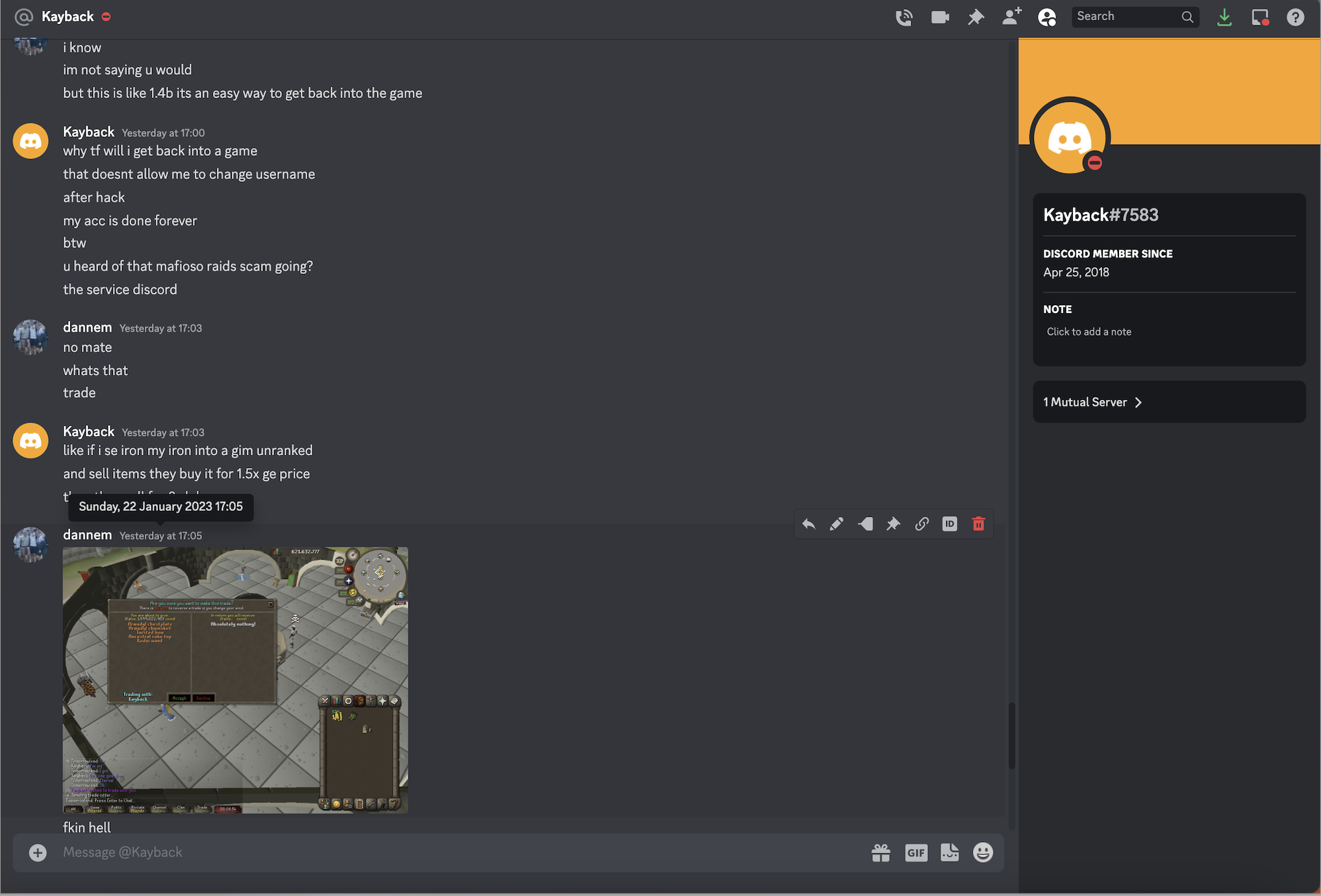Image resolution: width=1321 pixels, height=896 pixels.
Task: Open the inbox icon
Action: tap(1260, 17)
